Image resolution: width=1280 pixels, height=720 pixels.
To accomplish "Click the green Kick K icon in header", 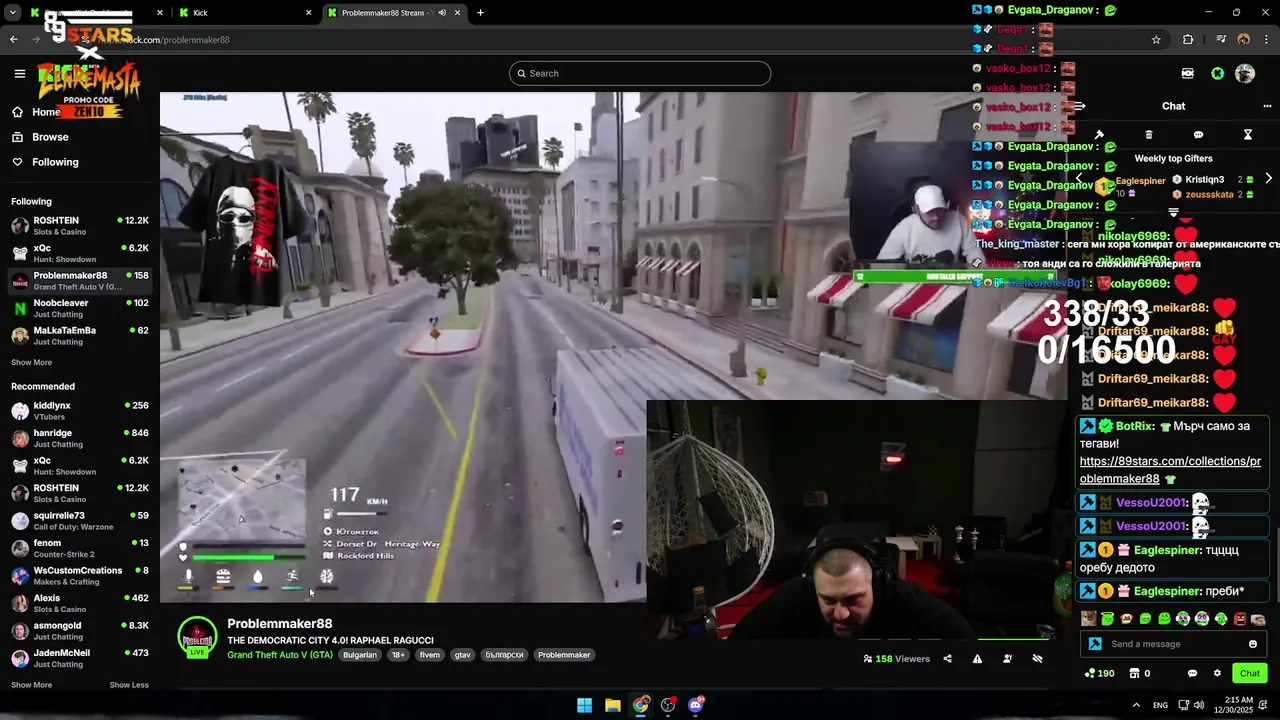I will click(1217, 73).
